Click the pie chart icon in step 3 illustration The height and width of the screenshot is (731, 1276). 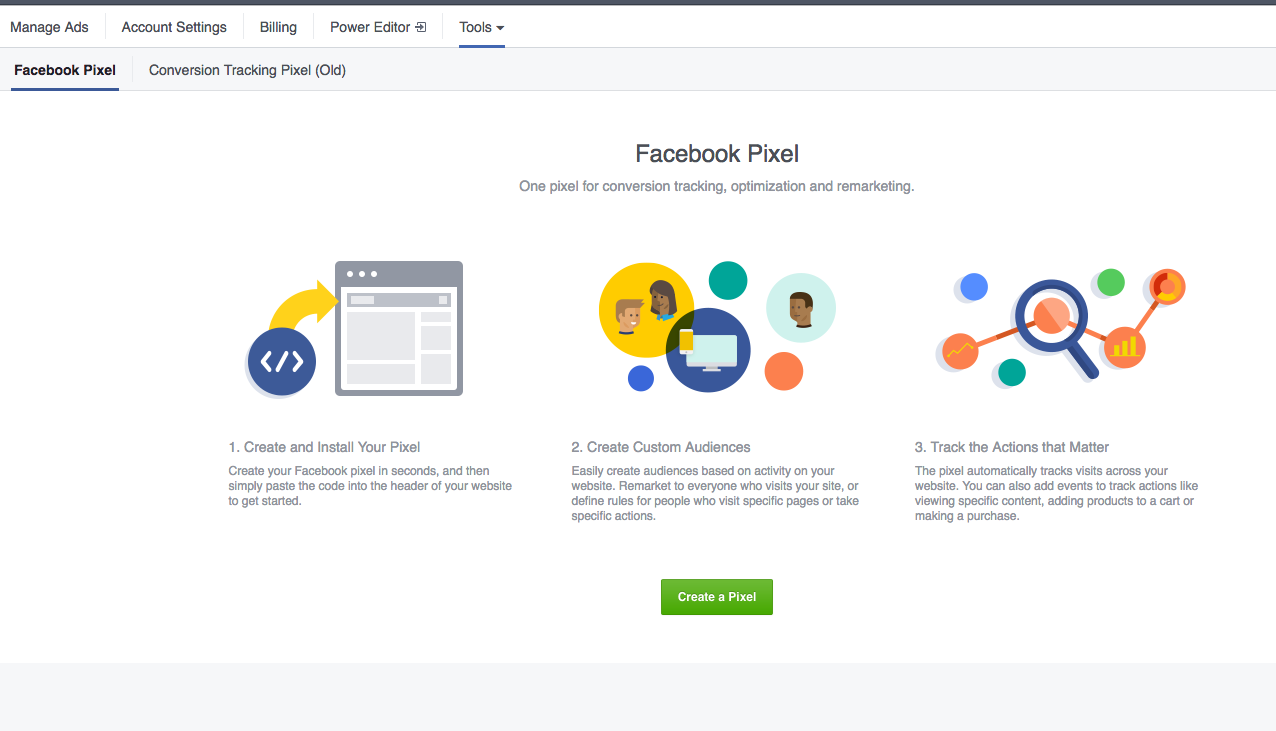coord(1164,287)
